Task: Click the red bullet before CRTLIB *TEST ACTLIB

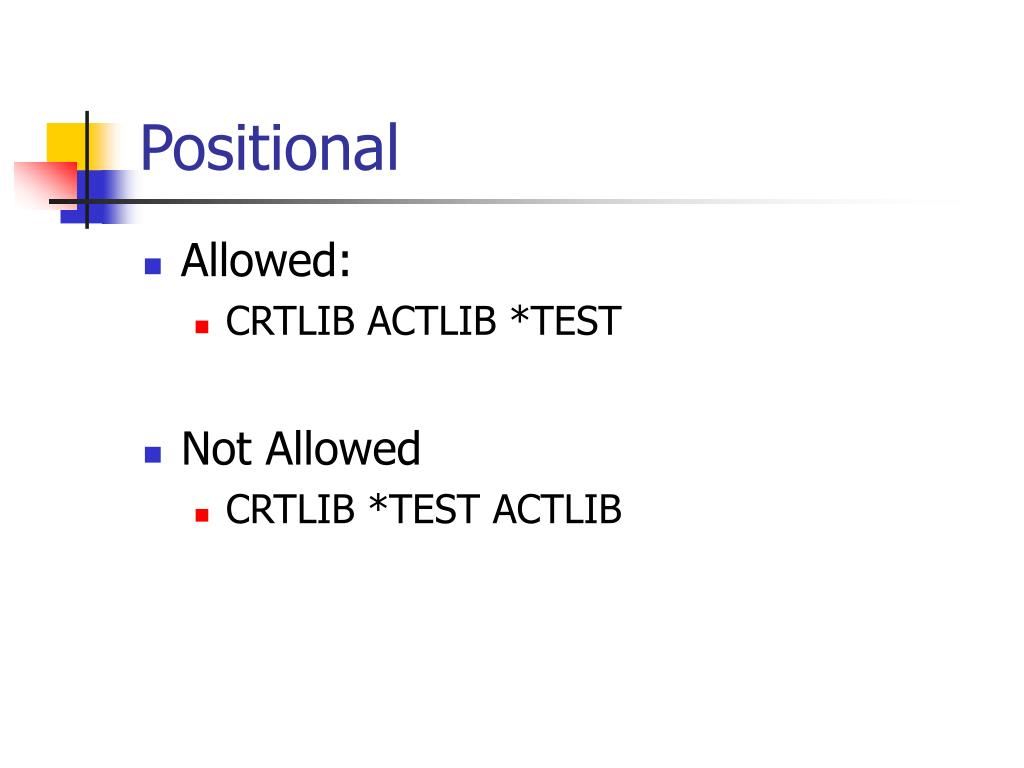Action: click(x=202, y=515)
